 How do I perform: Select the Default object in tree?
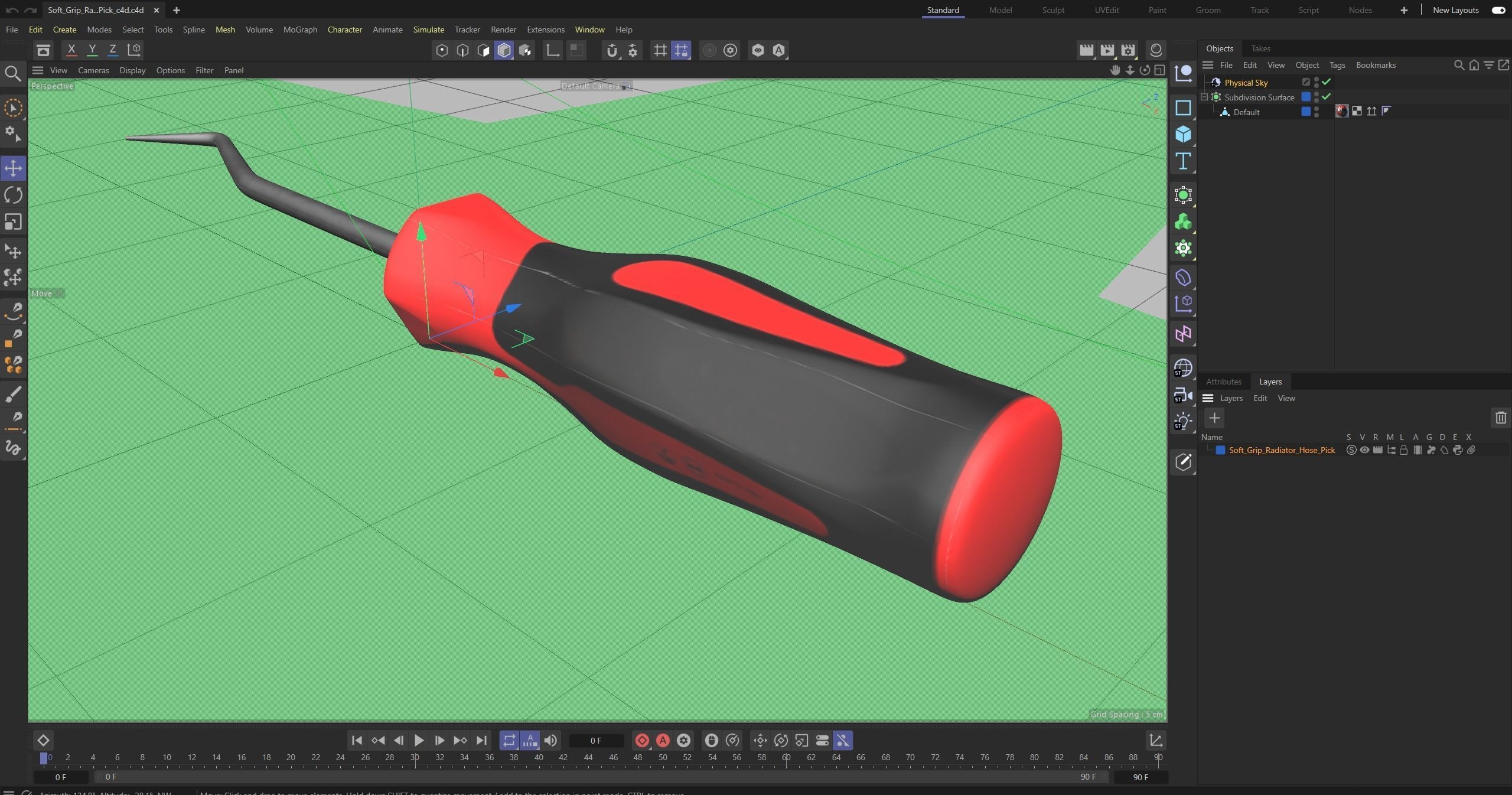pos(1246,112)
